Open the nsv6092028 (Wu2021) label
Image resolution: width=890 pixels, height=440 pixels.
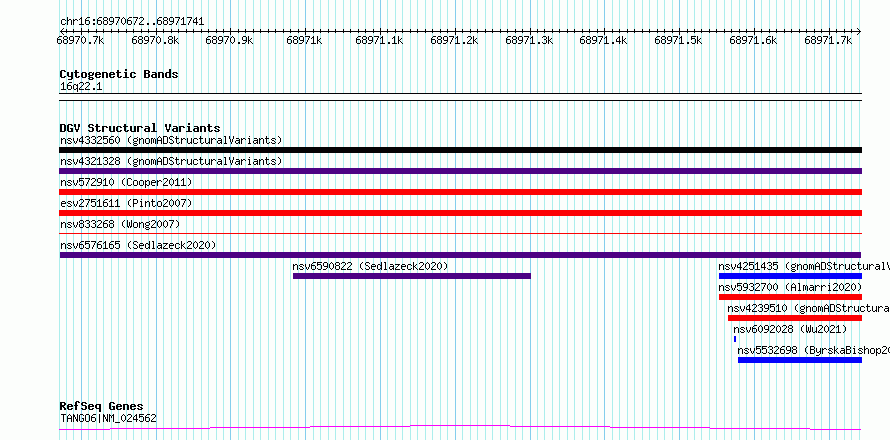(790, 329)
